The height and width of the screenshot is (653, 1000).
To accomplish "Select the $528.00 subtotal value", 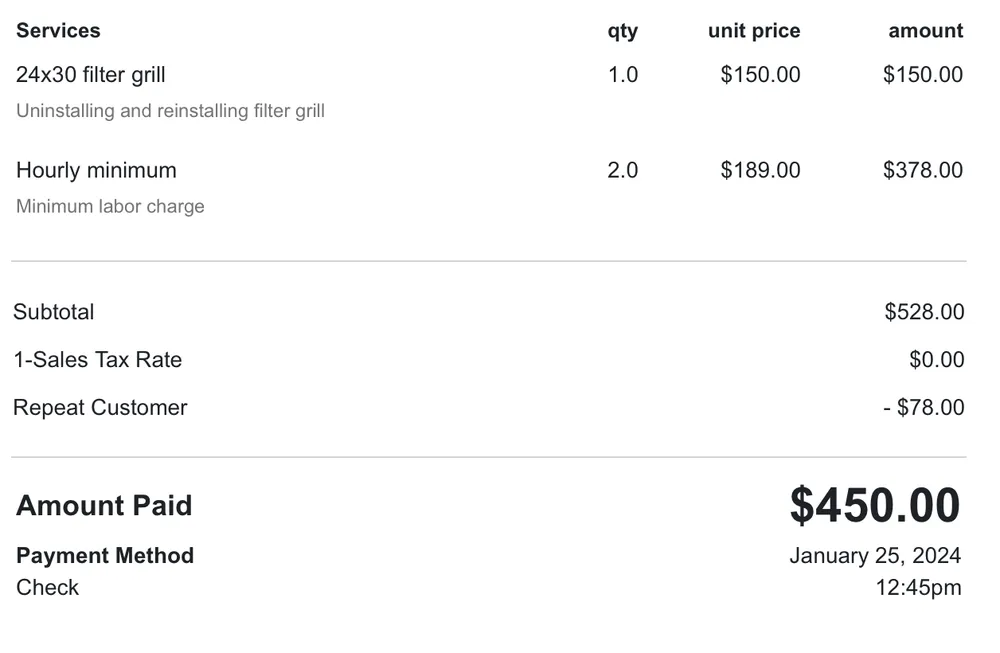I will pyautogui.click(x=924, y=312).
